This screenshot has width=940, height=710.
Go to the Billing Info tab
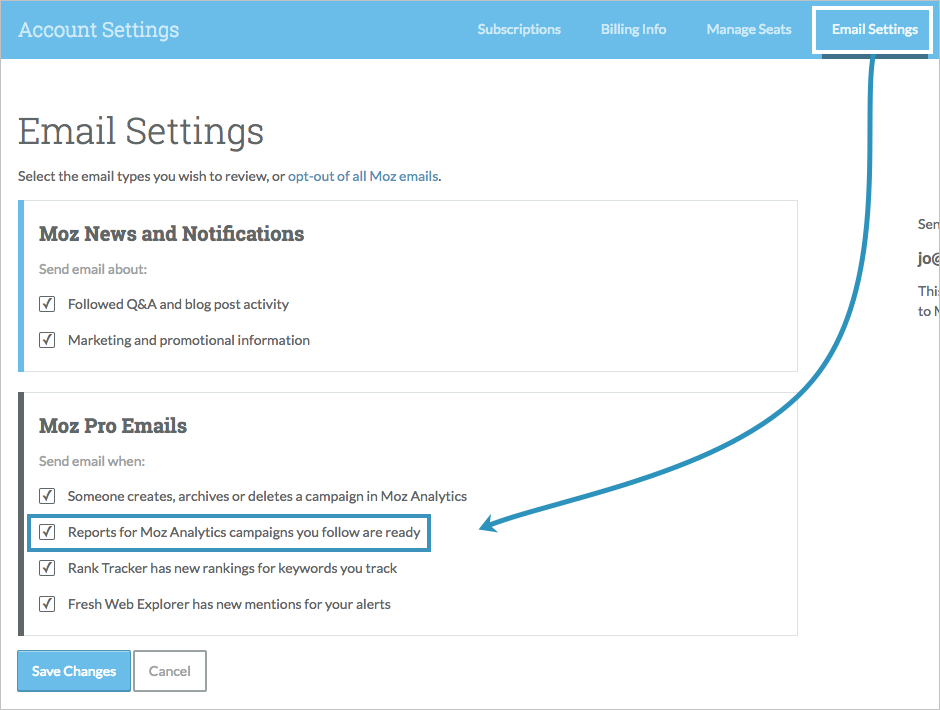[633, 29]
